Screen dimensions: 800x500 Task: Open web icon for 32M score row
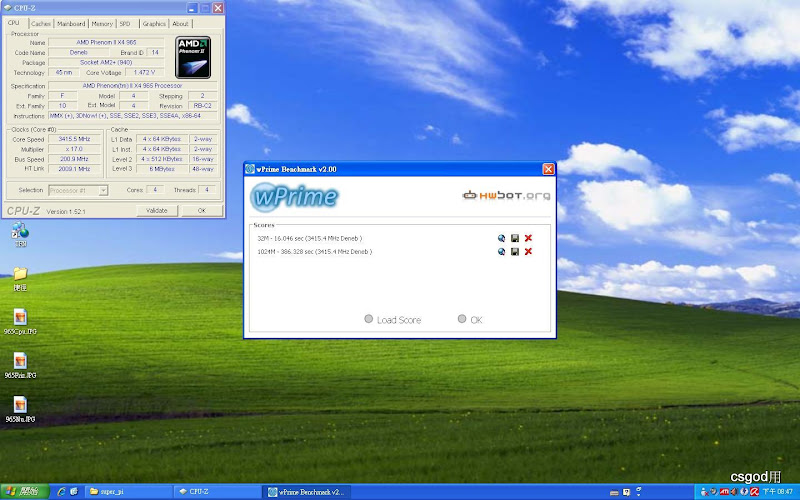click(501, 238)
